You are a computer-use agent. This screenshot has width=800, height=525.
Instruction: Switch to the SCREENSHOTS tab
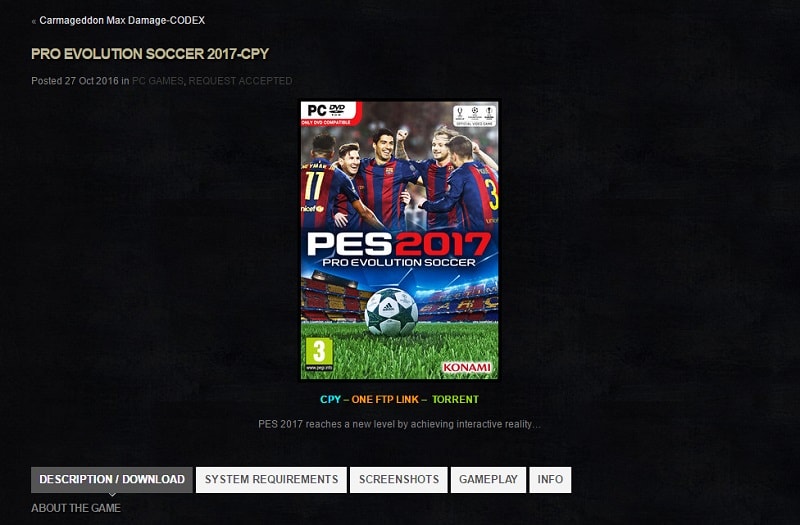398,480
